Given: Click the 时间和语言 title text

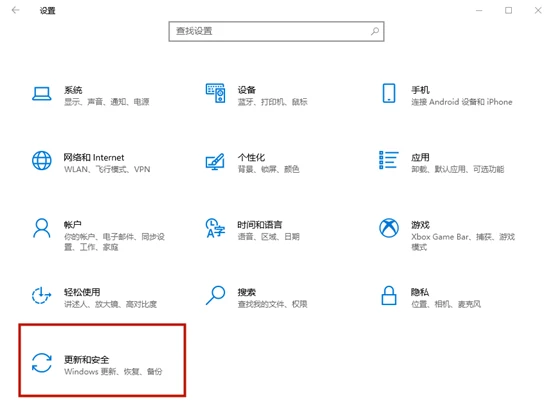Looking at the screenshot, I should coord(260,225).
